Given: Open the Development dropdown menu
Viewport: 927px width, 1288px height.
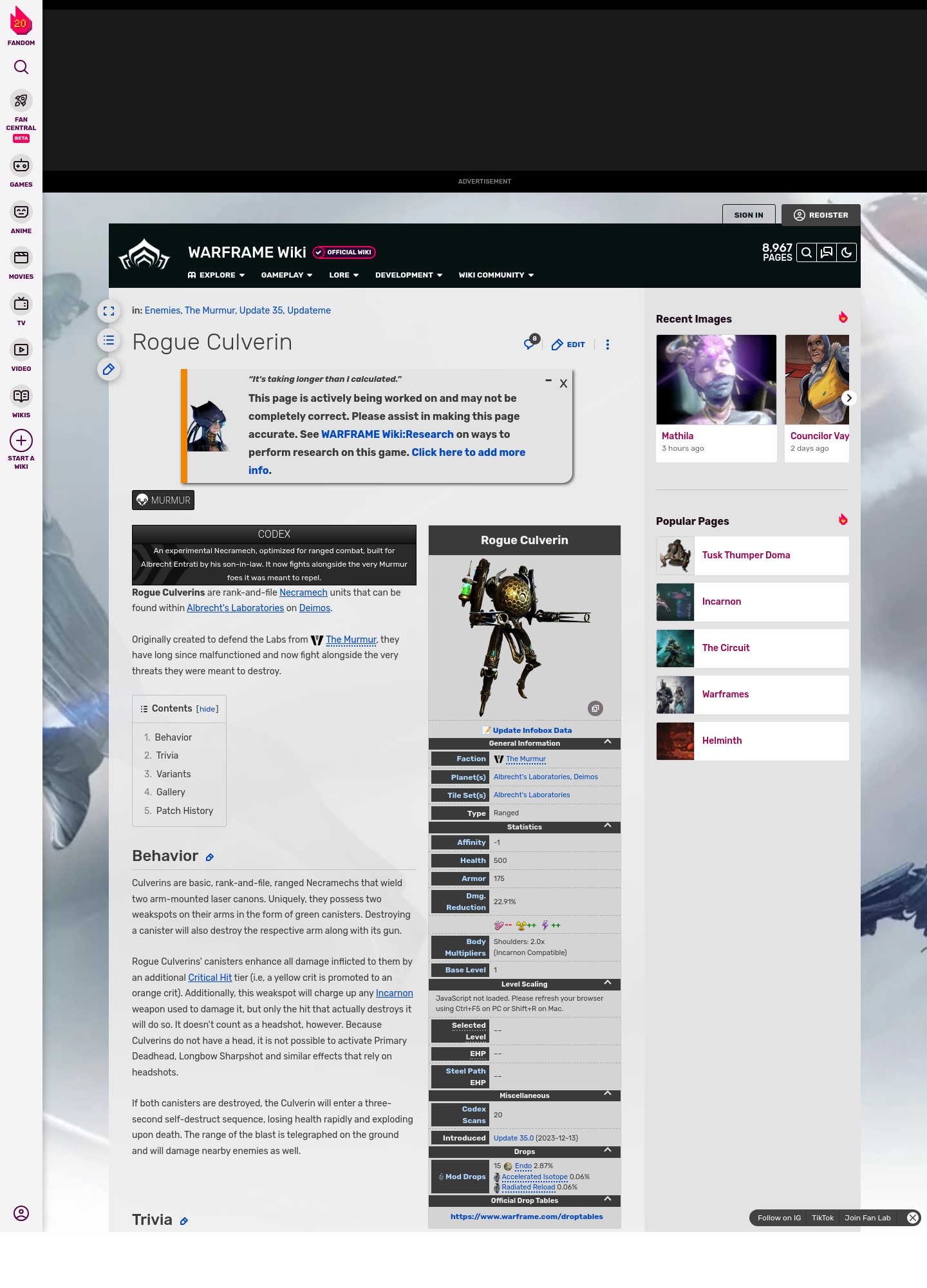Looking at the screenshot, I should click(x=409, y=275).
